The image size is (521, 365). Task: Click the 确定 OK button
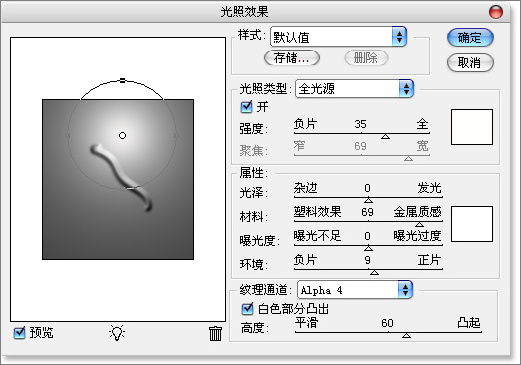pos(470,37)
